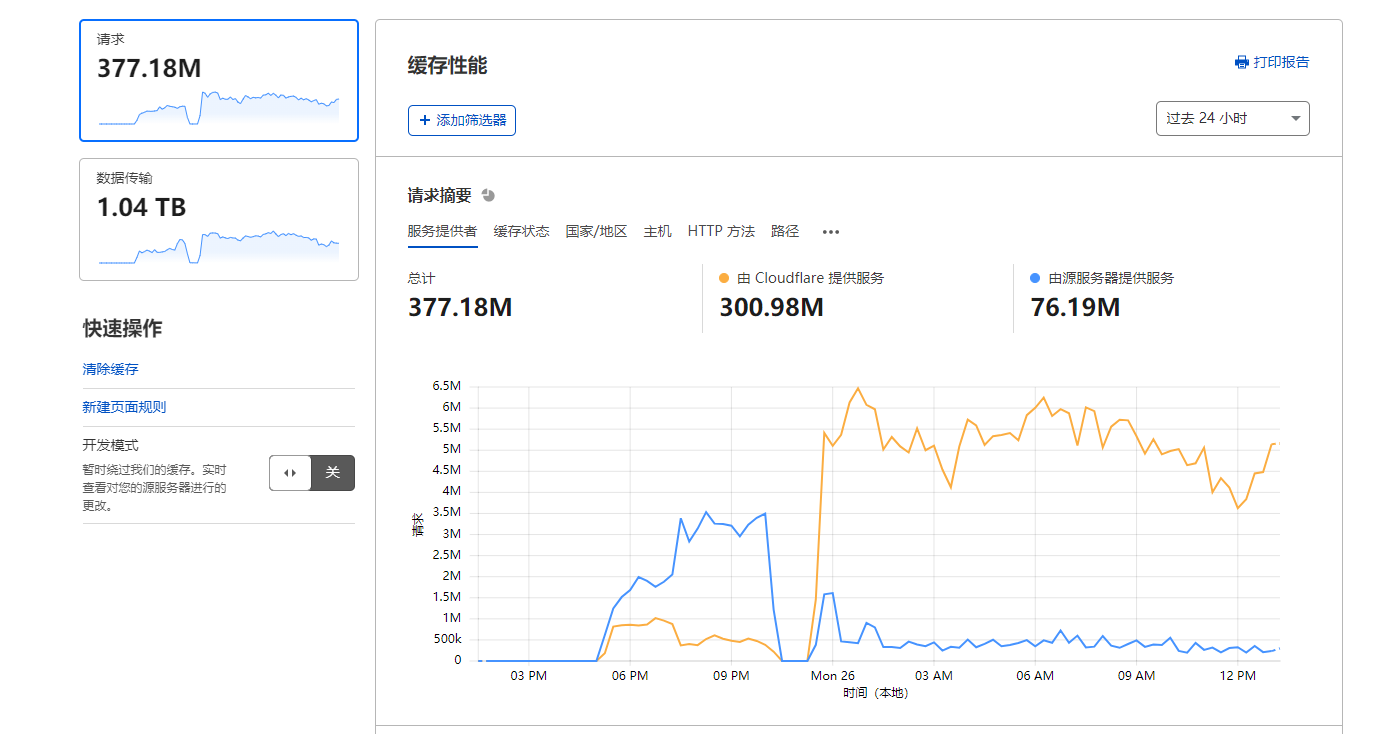
Task: Switch to the 国家/地区 tab
Action: 596,231
